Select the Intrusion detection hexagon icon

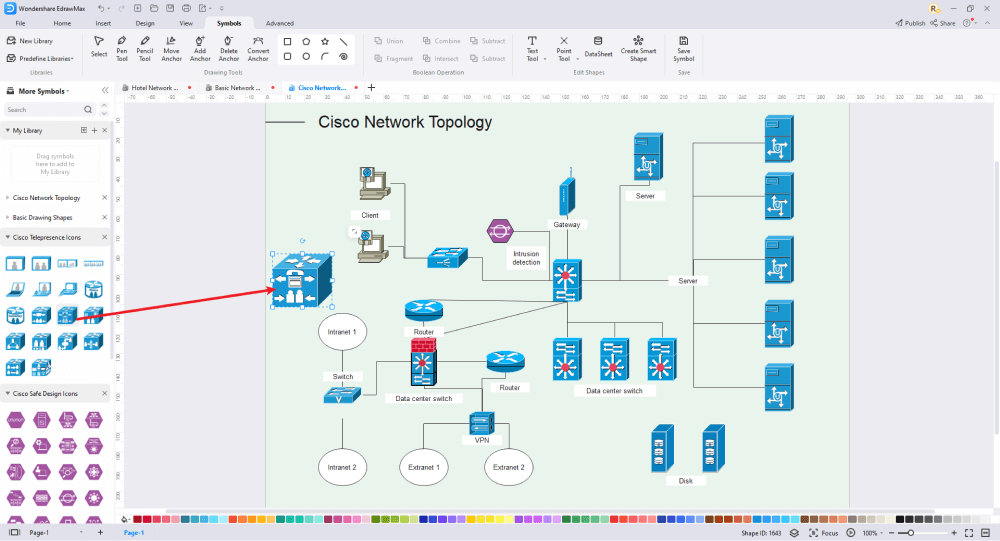499,231
